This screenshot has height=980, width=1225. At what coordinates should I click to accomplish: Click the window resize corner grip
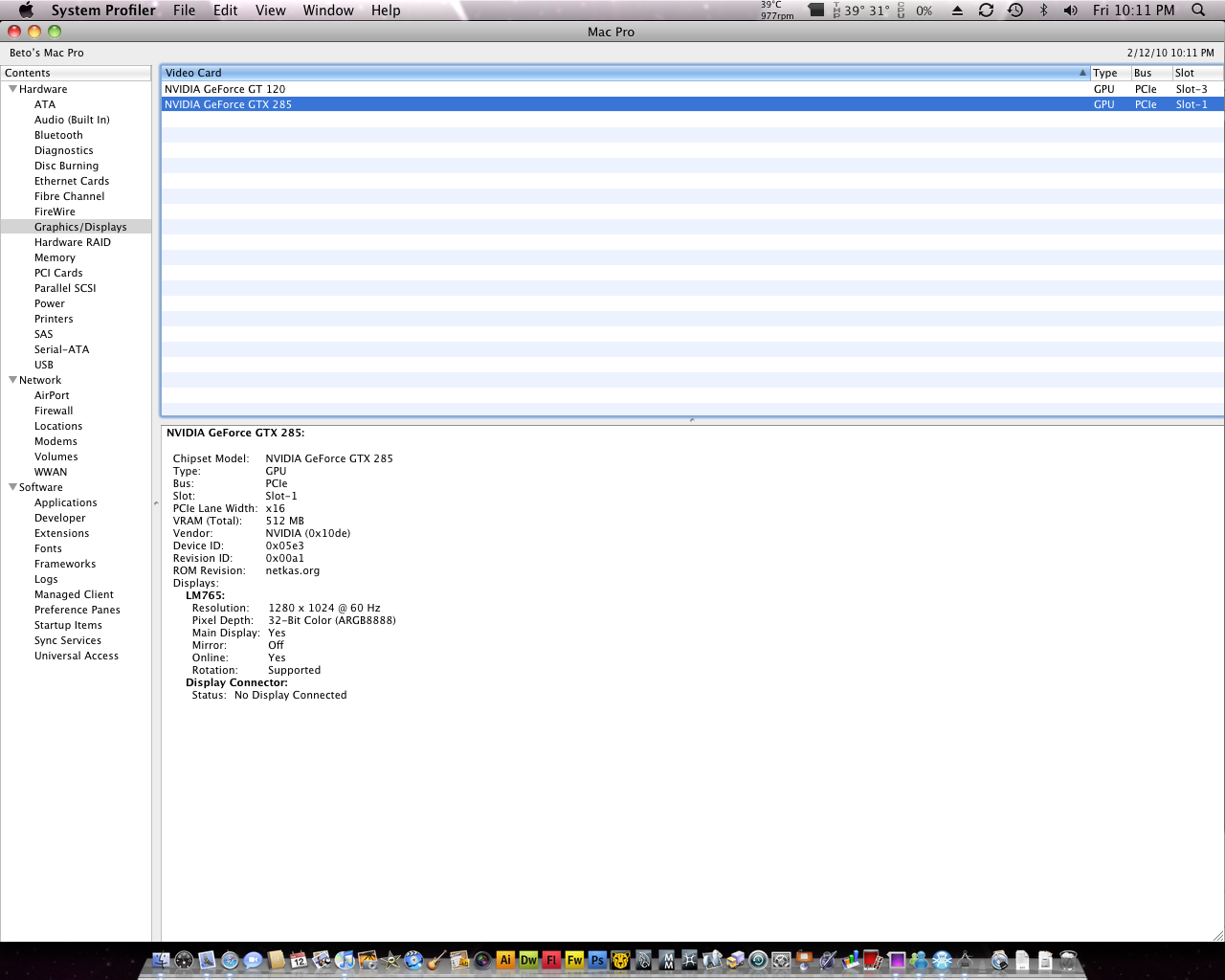click(x=1217, y=935)
